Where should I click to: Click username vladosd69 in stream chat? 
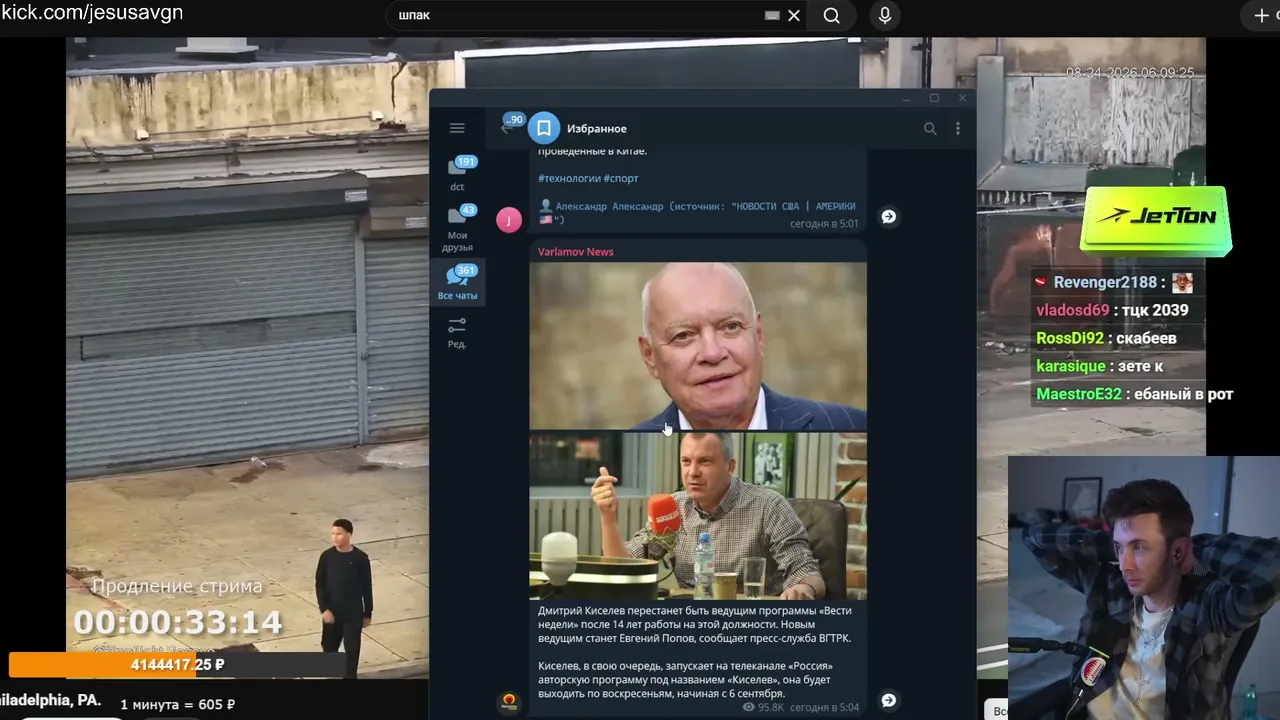point(1073,310)
